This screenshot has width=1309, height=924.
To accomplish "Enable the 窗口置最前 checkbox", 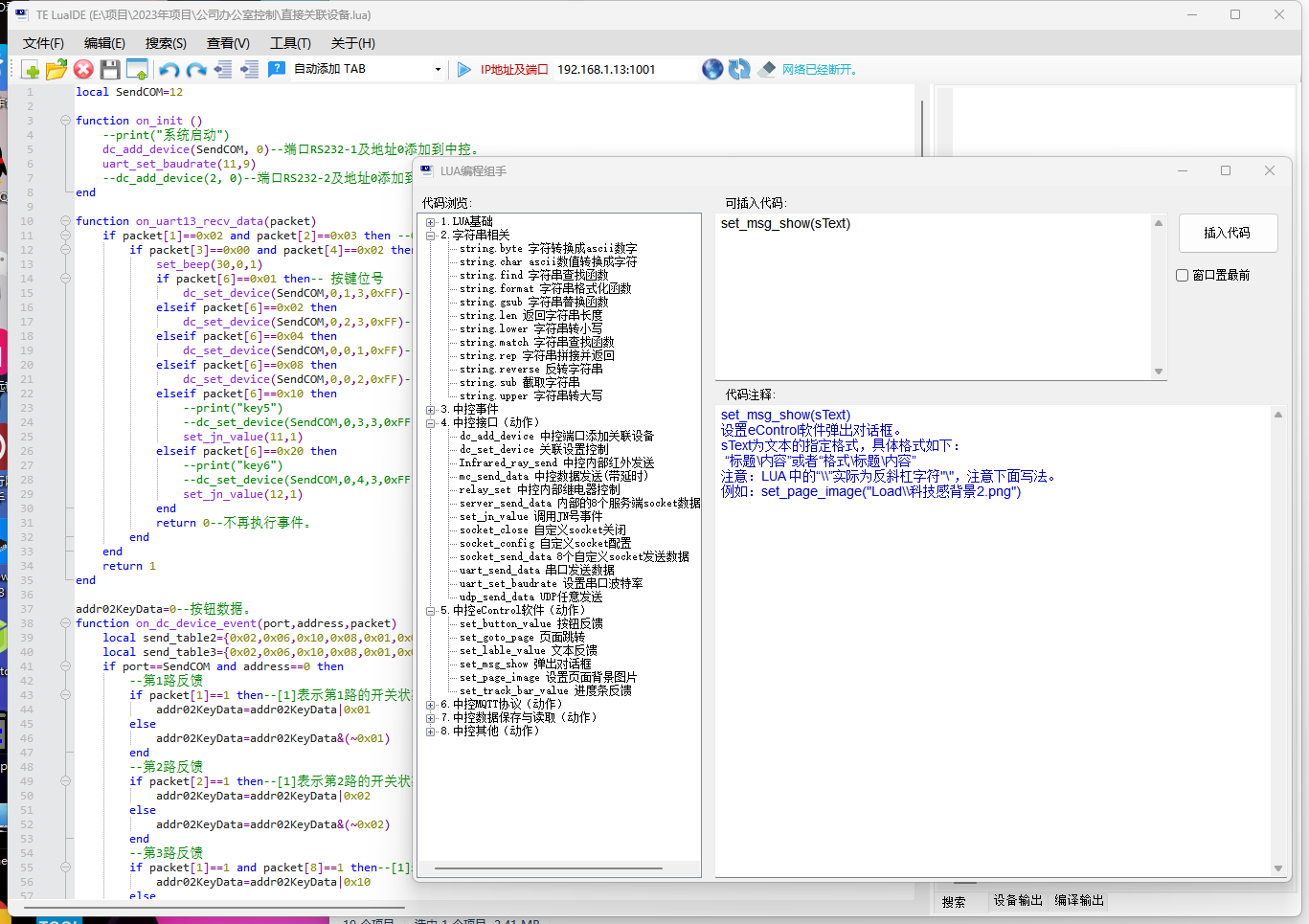I will (x=1183, y=276).
